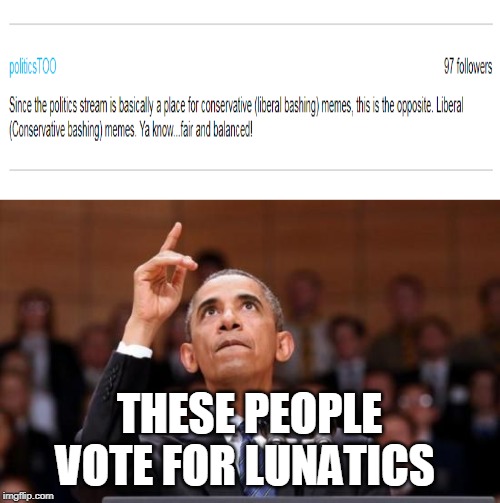
Task: Click the stream description starting 'Since the politics stream'
Action: tap(236, 118)
